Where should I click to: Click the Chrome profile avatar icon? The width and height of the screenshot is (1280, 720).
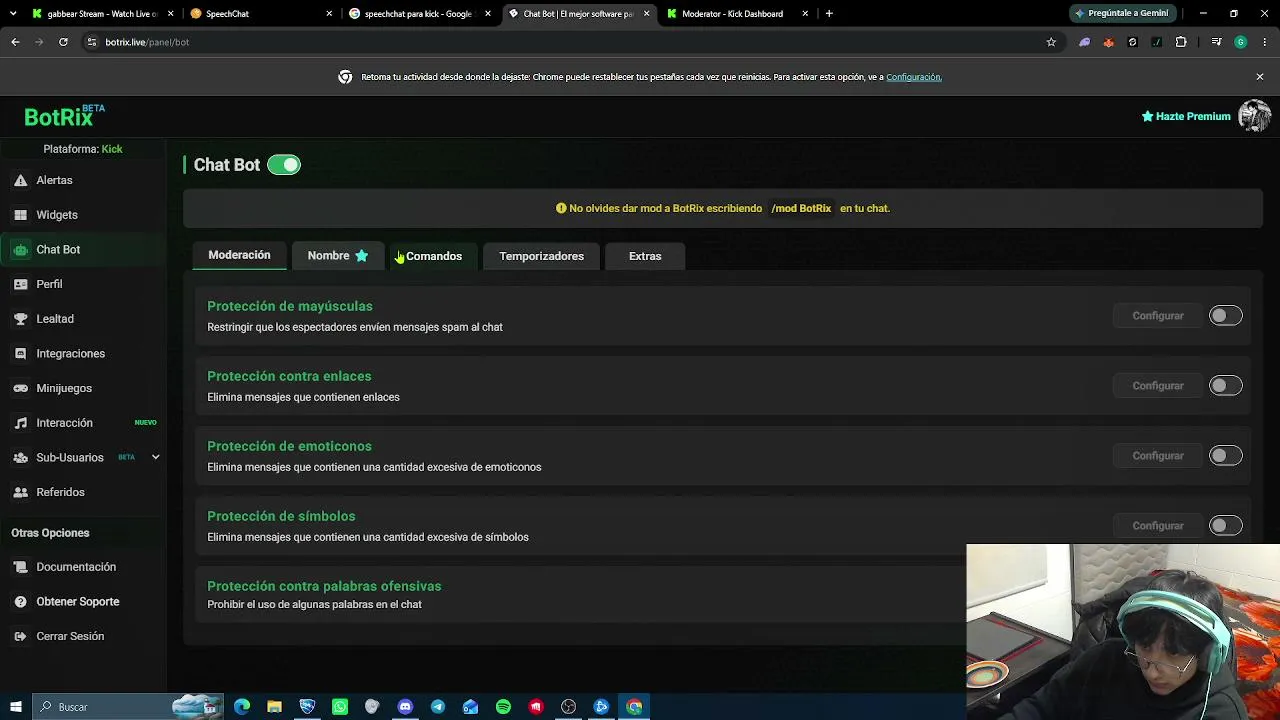1240,42
